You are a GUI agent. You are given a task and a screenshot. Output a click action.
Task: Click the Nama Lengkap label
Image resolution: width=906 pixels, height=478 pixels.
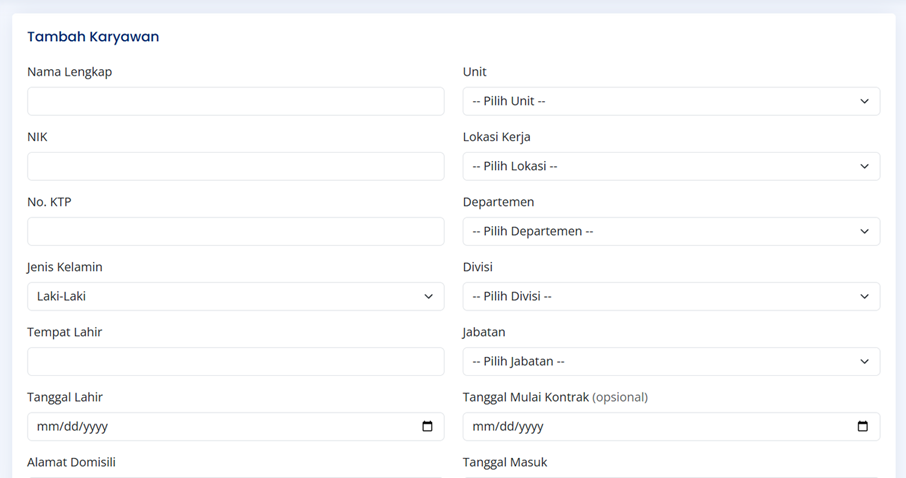[69, 72]
